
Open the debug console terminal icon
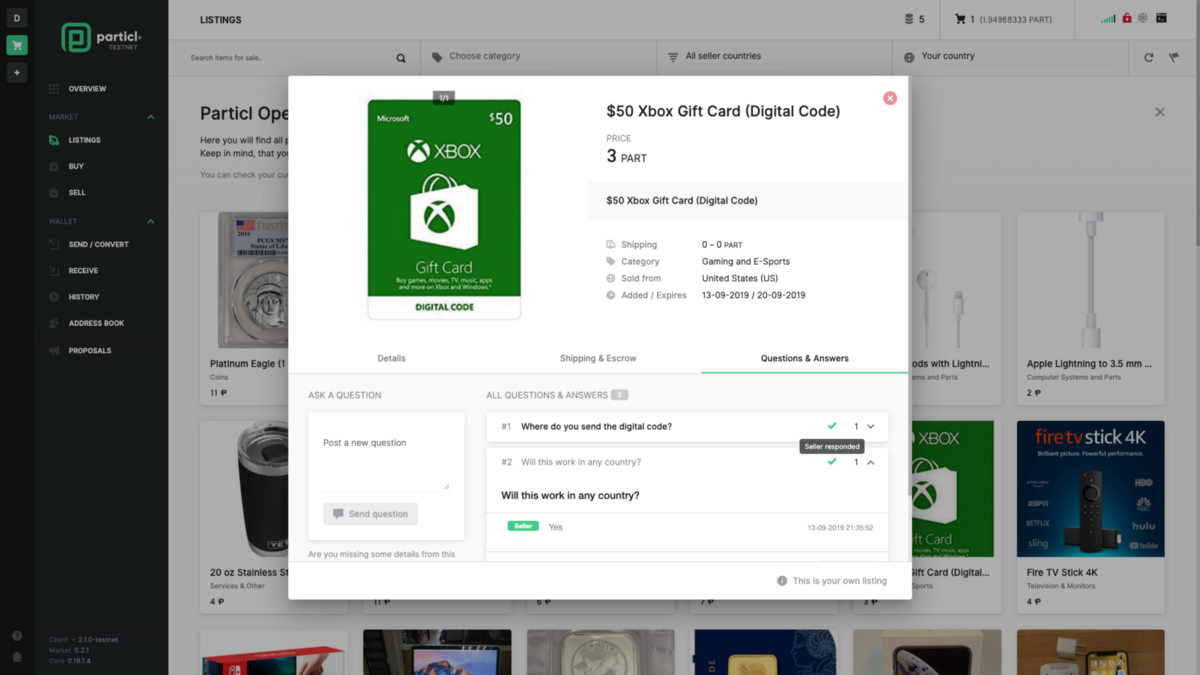pyautogui.click(x=1161, y=18)
